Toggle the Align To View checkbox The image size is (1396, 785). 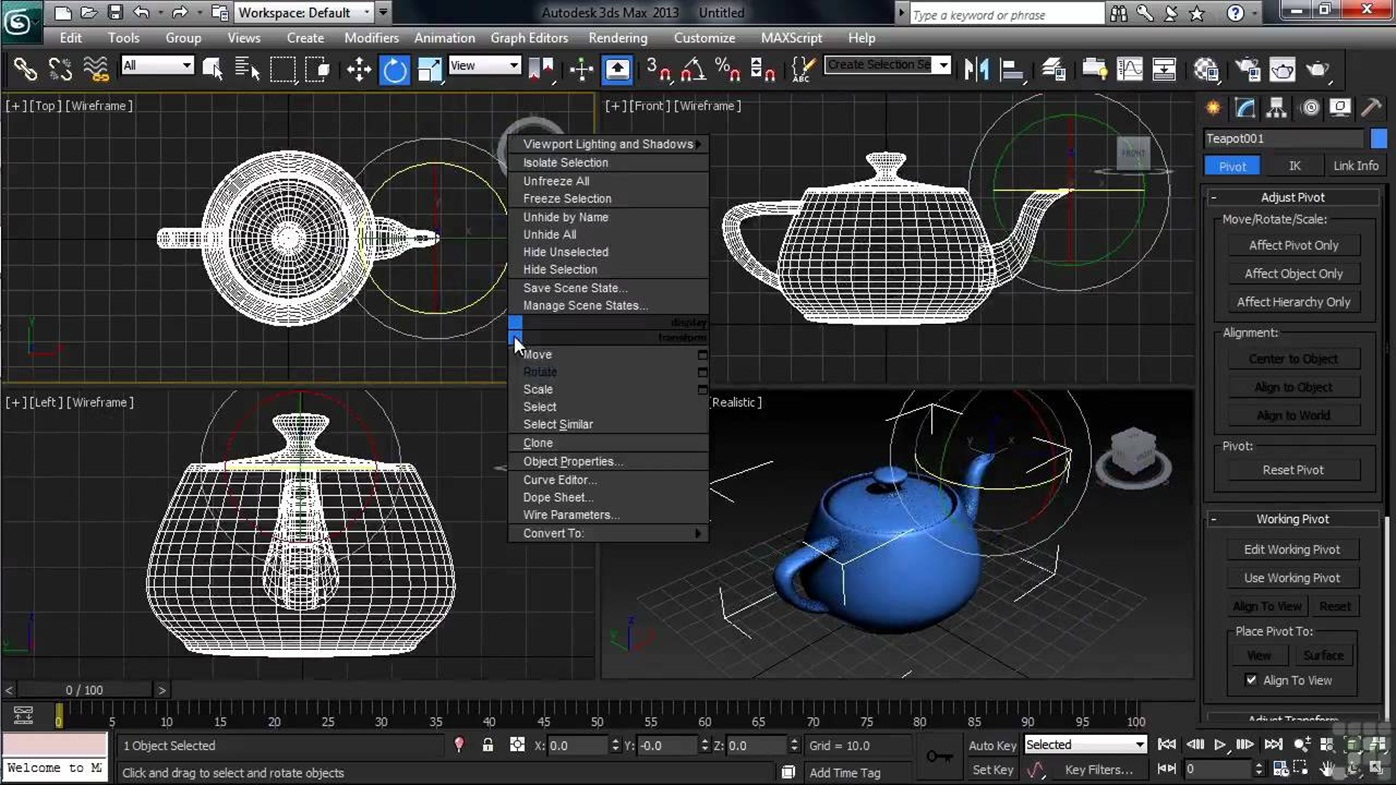click(x=1251, y=680)
